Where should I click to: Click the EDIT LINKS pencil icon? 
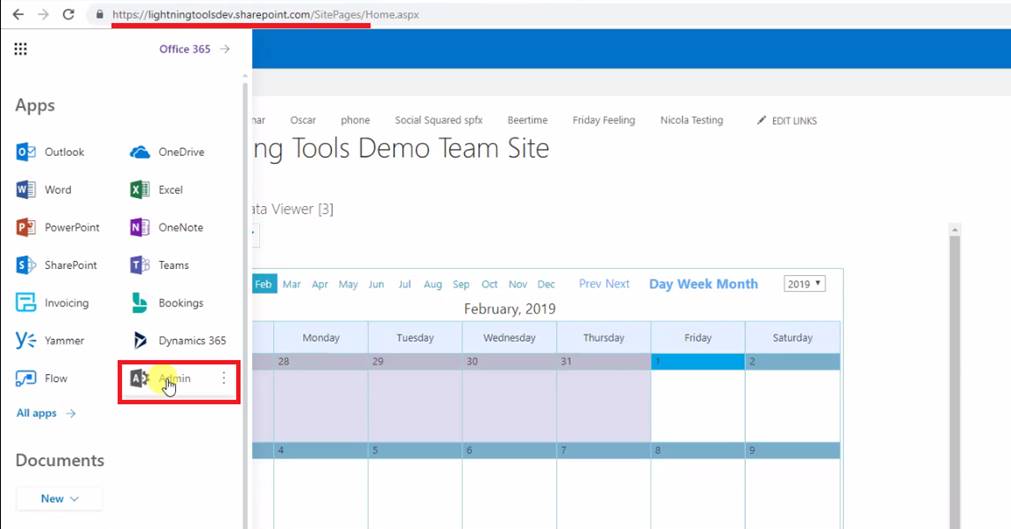pyautogui.click(x=761, y=120)
